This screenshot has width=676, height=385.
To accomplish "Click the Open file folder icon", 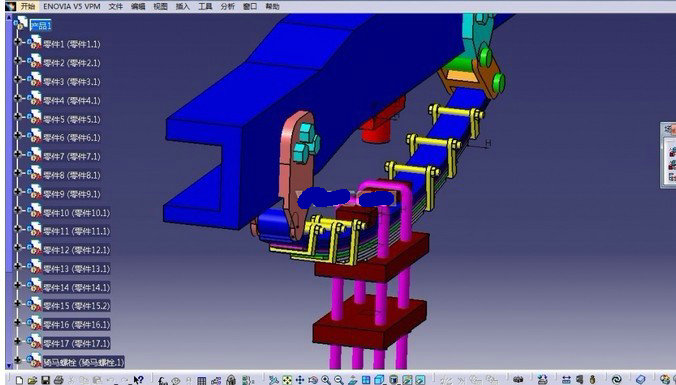I will pos(32,380).
